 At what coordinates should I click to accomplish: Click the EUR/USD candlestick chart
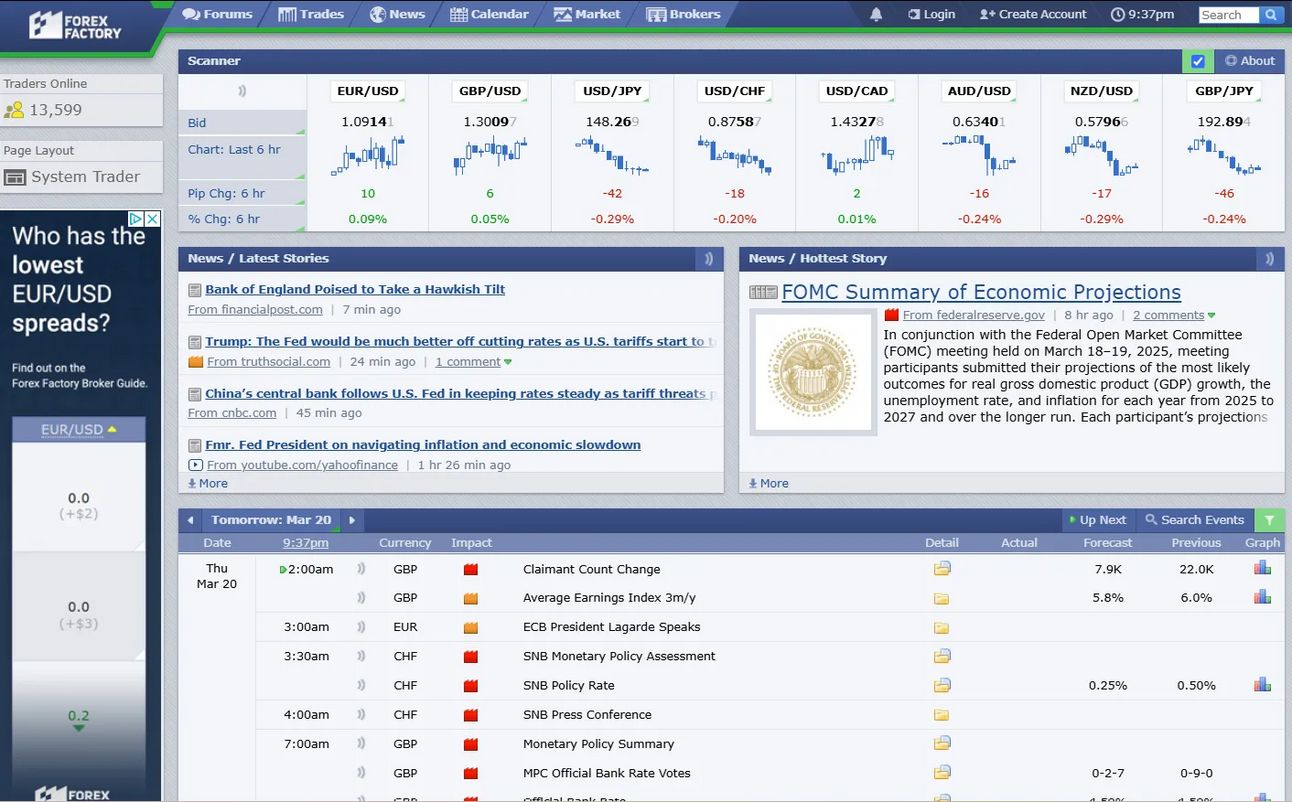tap(367, 155)
